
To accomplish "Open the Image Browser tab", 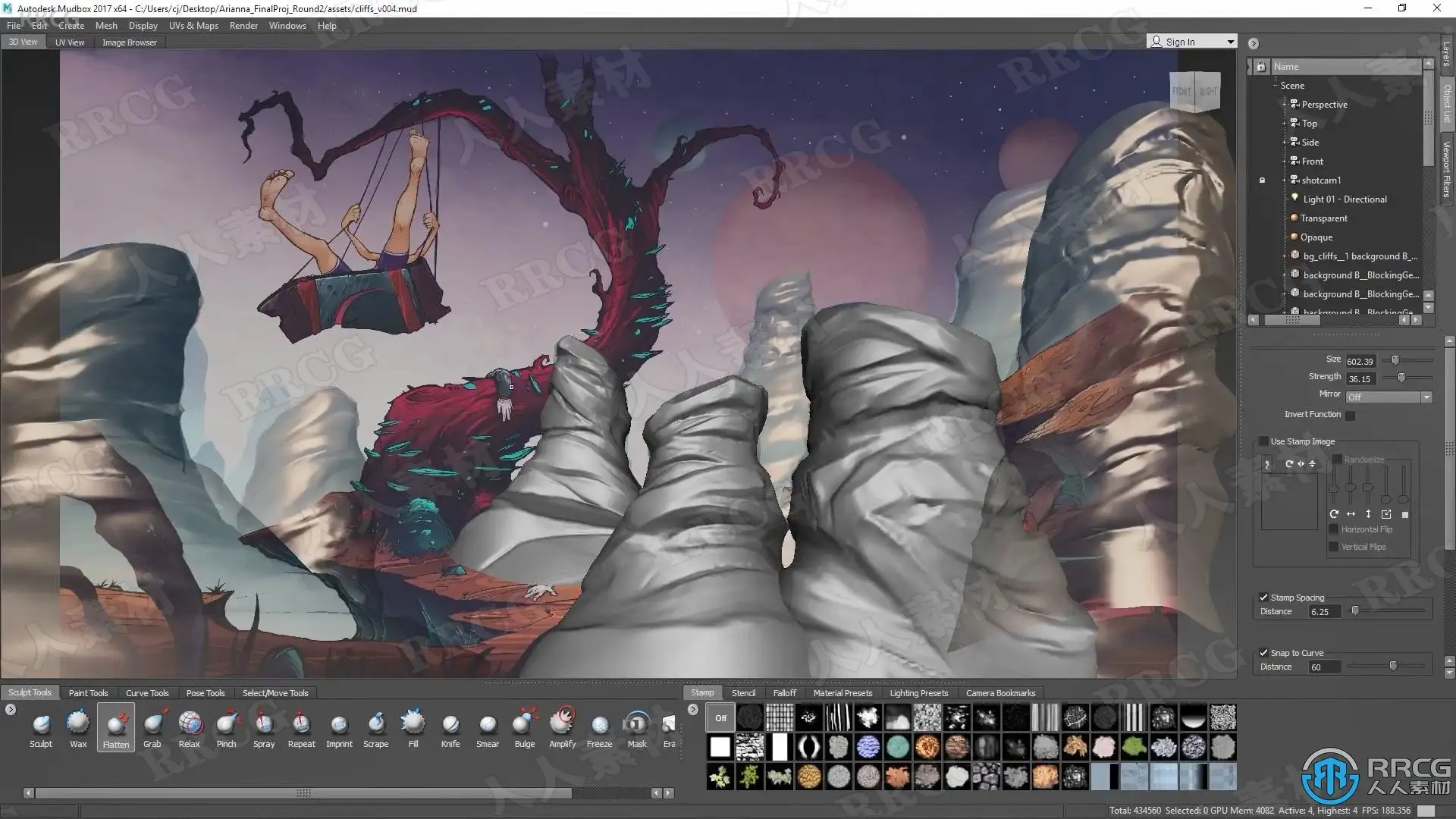I will click(x=129, y=42).
